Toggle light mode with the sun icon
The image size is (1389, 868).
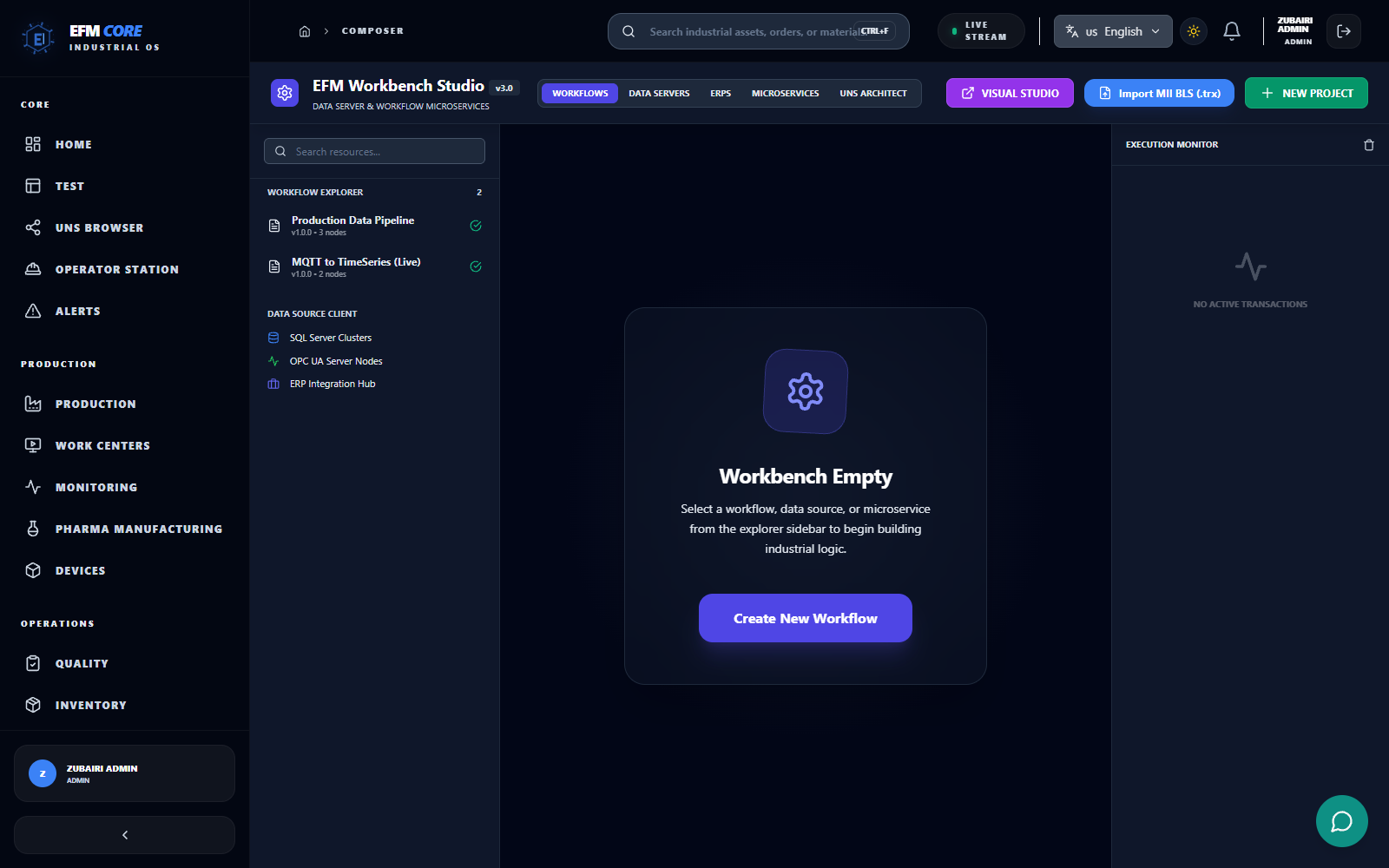click(x=1193, y=30)
